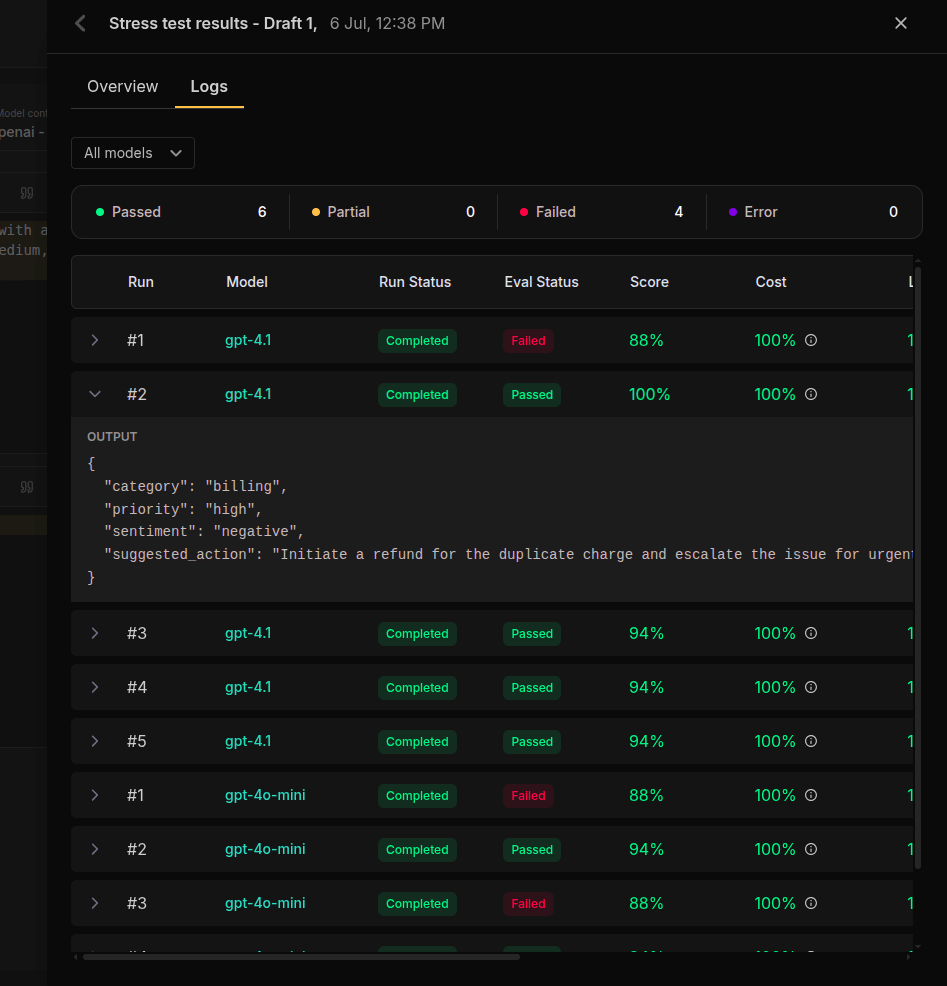Image resolution: width=947 pixels, height=986 pixels.
Task: Click cost info icon for gpt-4.1 run #3
Action: tap(811, 633)
